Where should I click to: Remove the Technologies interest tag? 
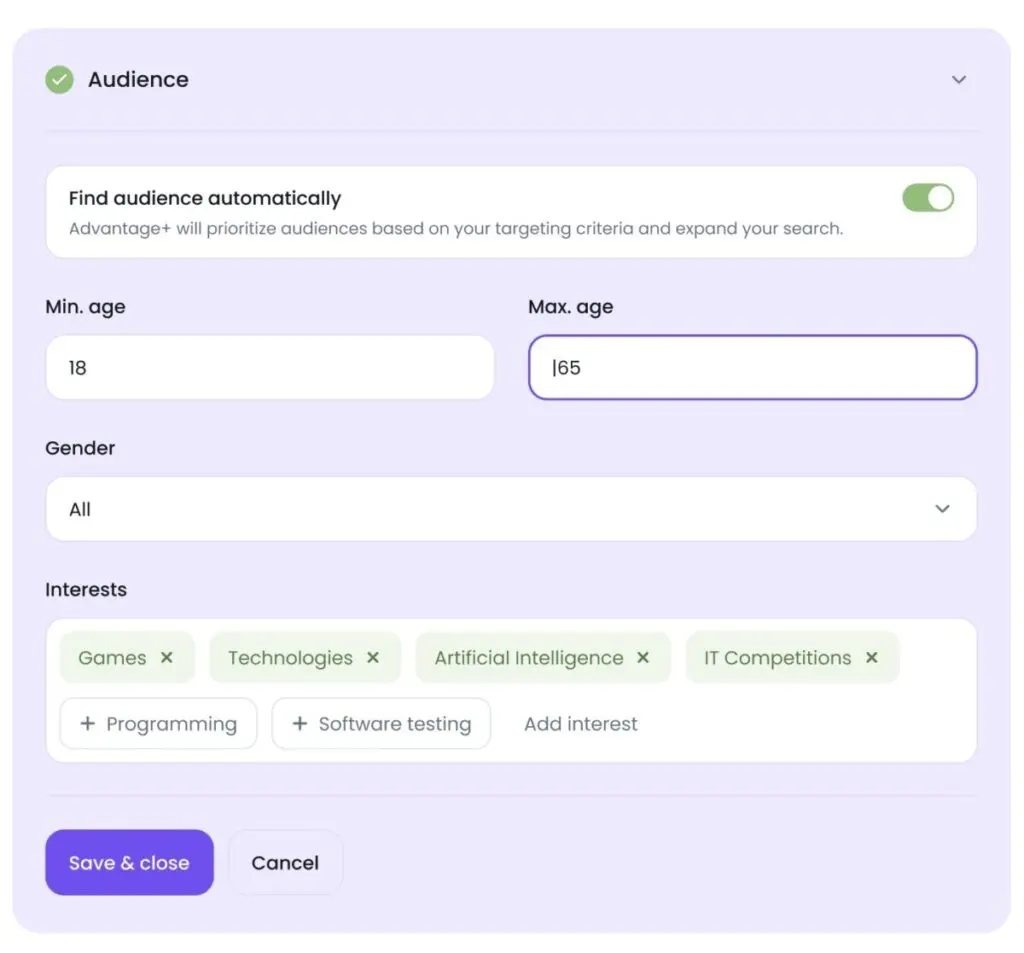373,657
